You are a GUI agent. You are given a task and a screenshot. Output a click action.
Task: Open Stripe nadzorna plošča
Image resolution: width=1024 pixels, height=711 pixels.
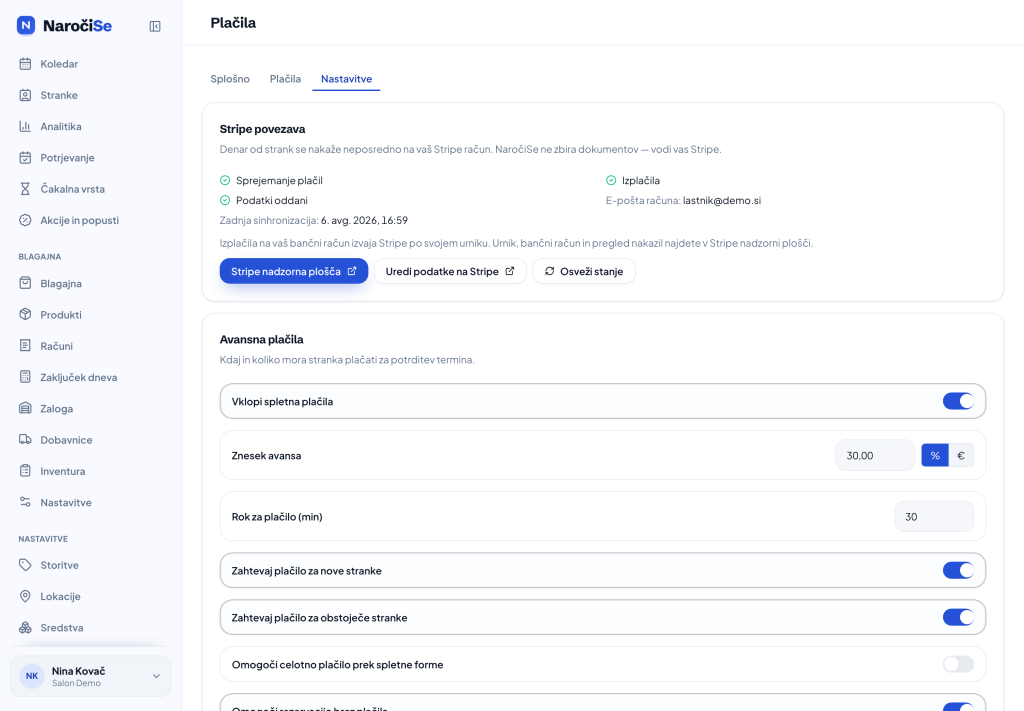(x=294, y=271)
